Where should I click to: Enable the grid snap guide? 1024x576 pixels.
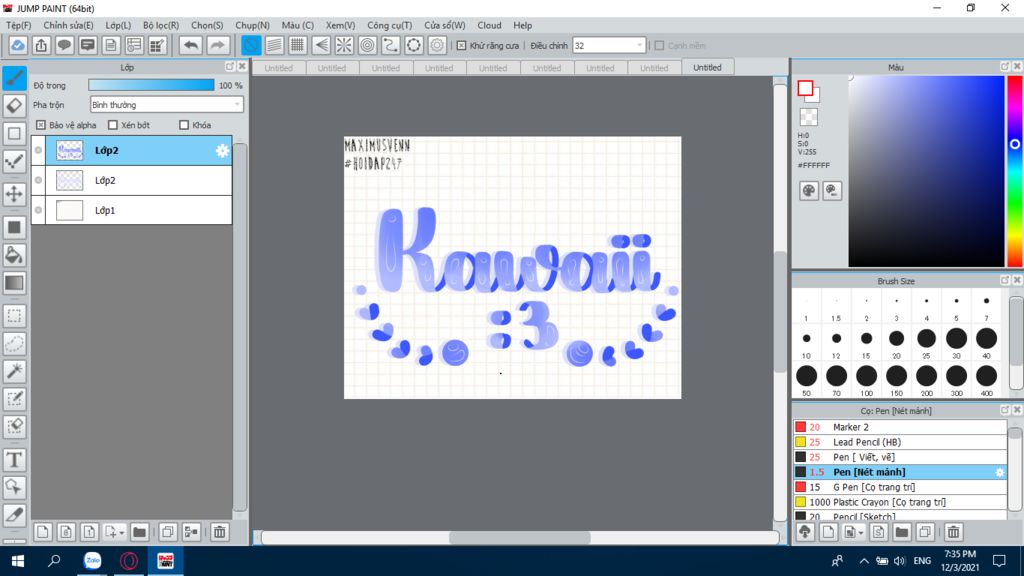tap(297, 45)
